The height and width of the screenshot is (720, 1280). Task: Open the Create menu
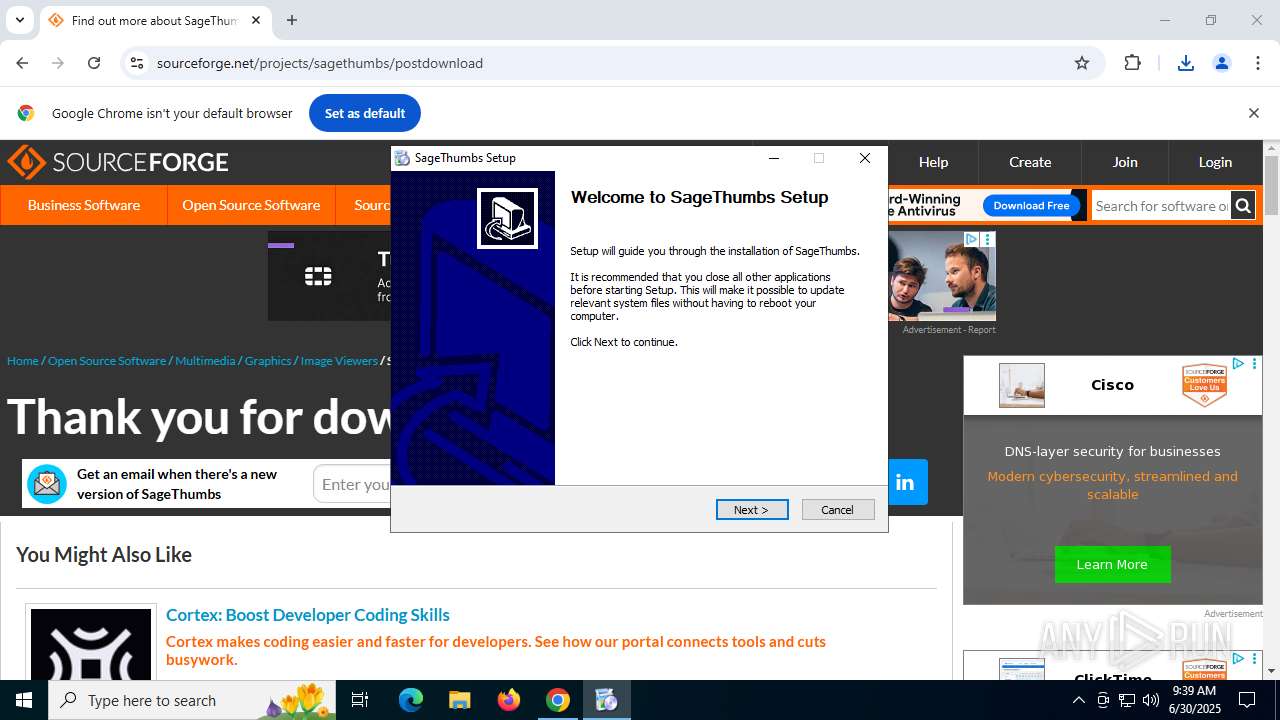(1030, 162)
